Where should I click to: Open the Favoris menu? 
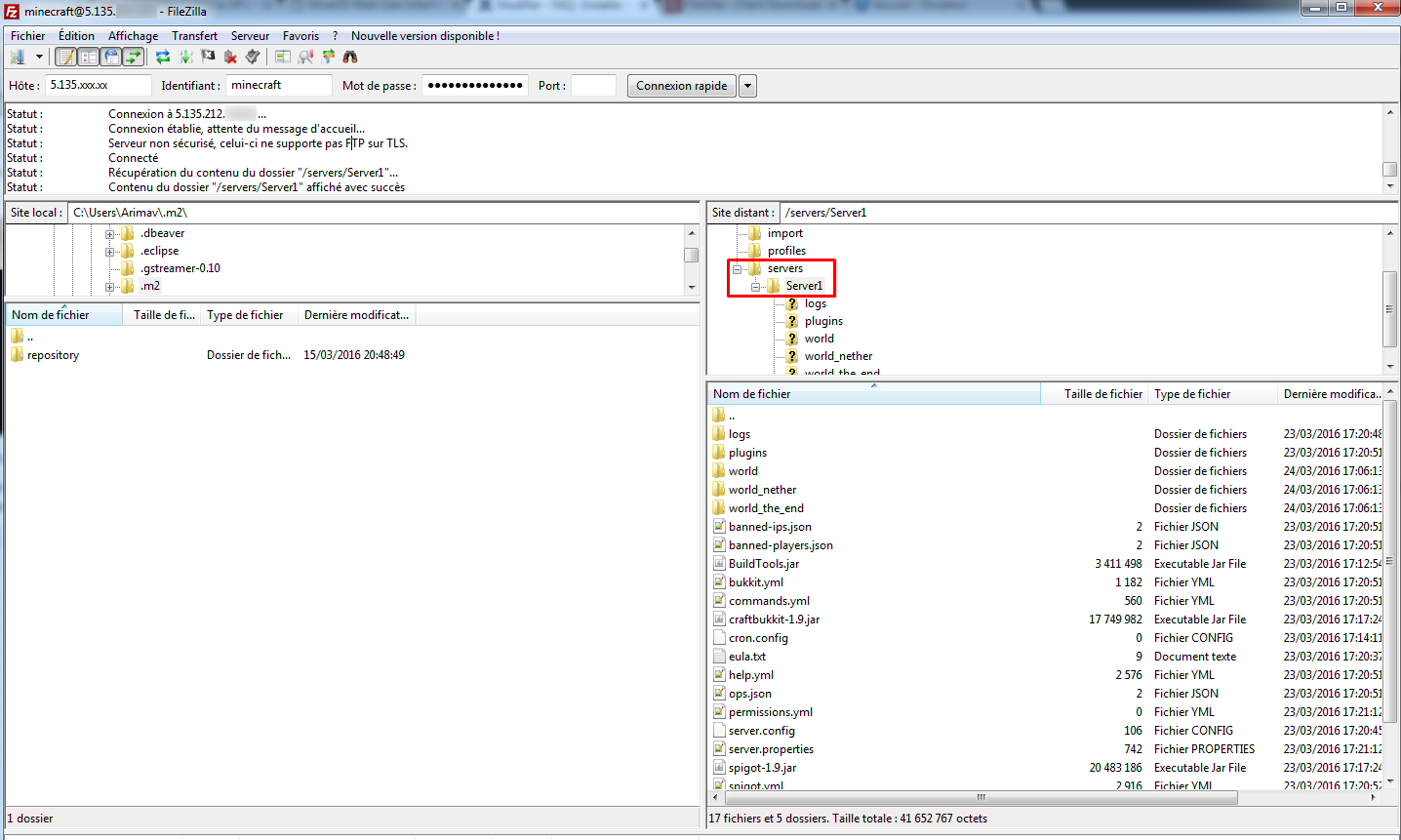300,36
